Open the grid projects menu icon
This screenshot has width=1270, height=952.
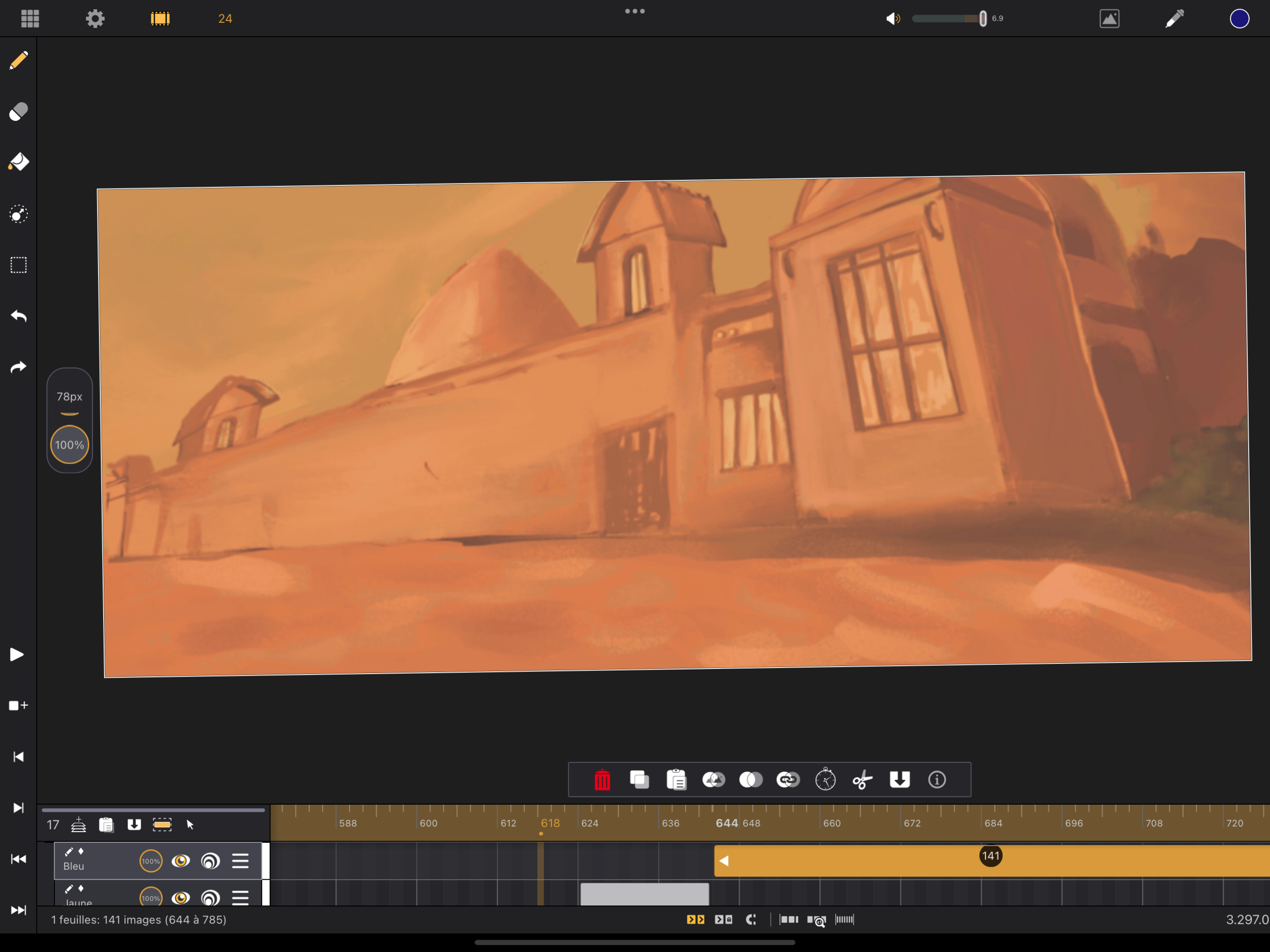30,18
